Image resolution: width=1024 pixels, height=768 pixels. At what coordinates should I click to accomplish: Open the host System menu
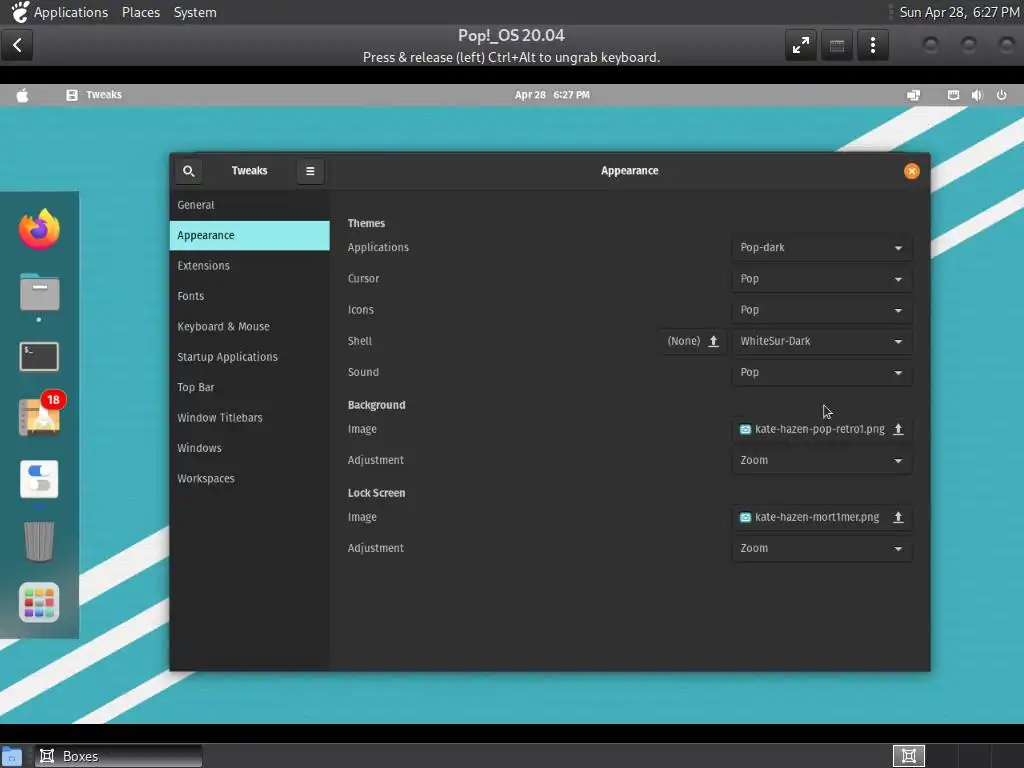pos(195,12)
